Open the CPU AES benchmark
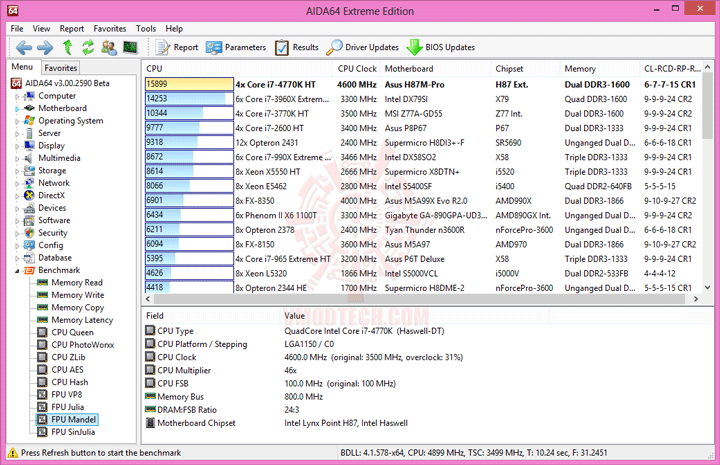The image size is (720, 465). click(67, 369)
